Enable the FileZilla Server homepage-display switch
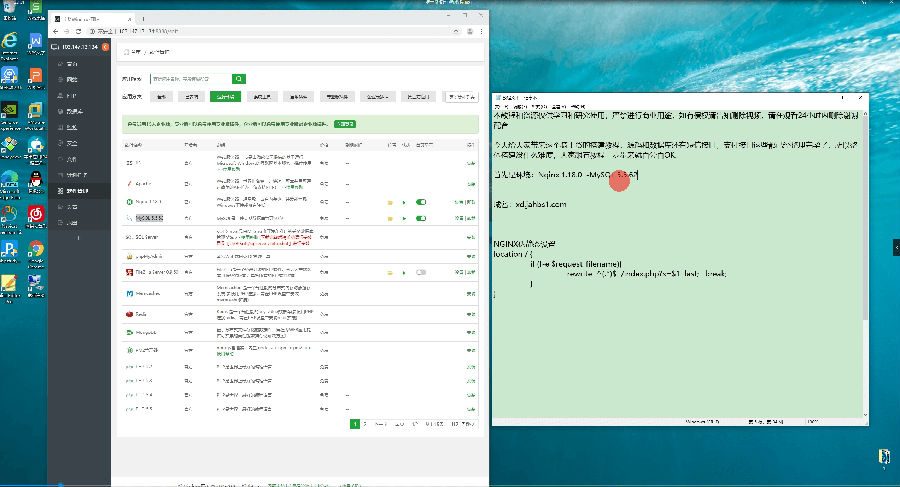The height and width of the screenshot is (487, 900). coord(421,272)
